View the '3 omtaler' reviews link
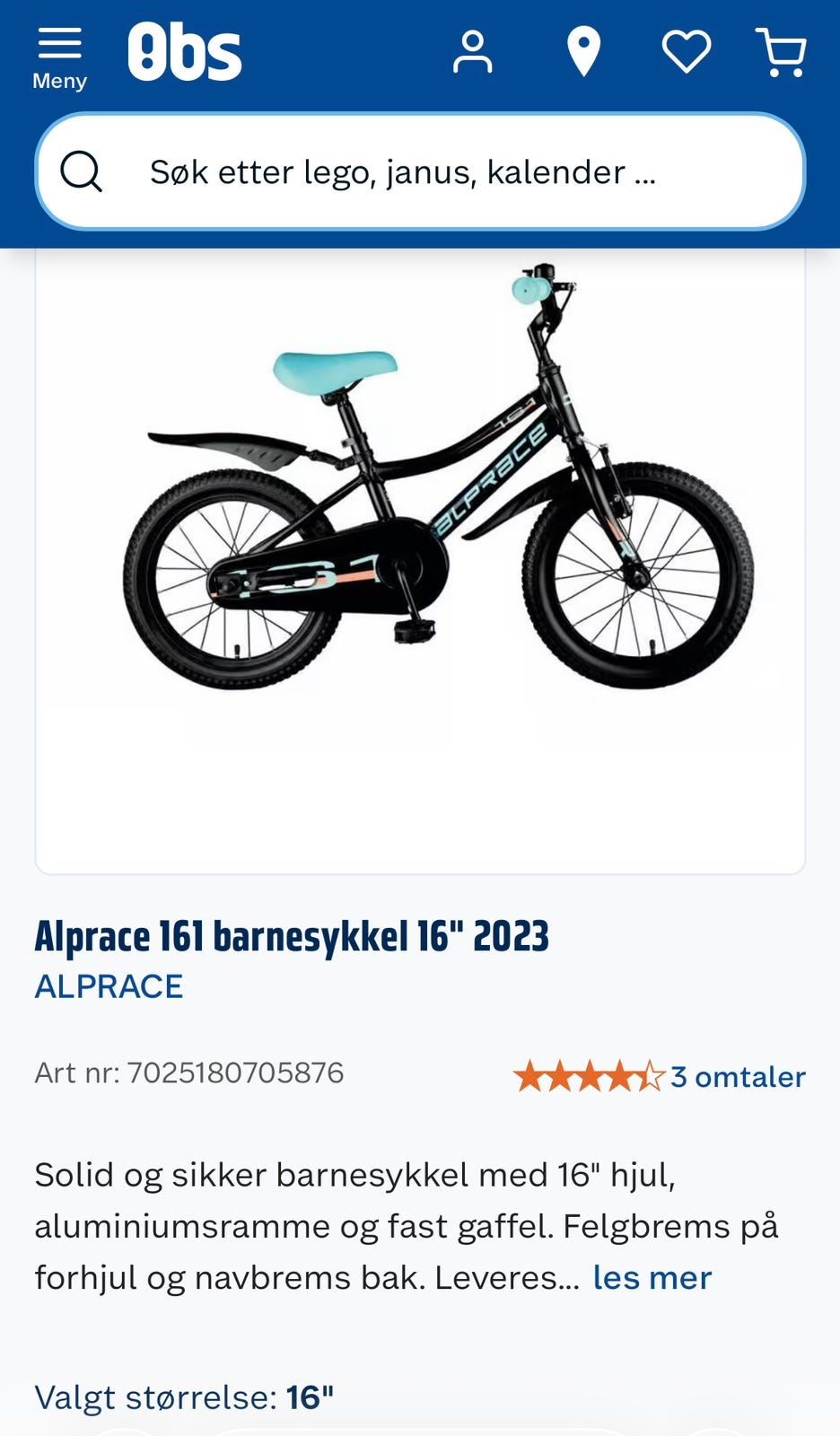This screenshot has width=840, height=1436. pos(738,1076)
